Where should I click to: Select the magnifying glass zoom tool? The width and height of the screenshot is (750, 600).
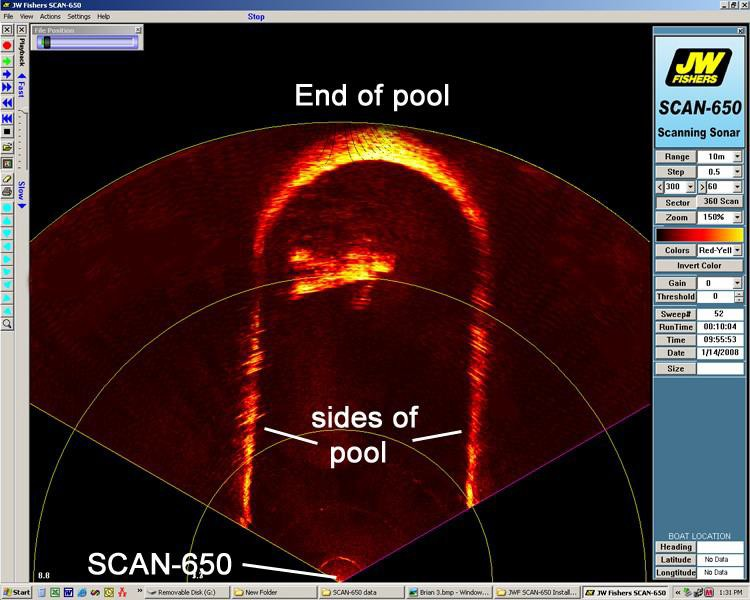7,324
